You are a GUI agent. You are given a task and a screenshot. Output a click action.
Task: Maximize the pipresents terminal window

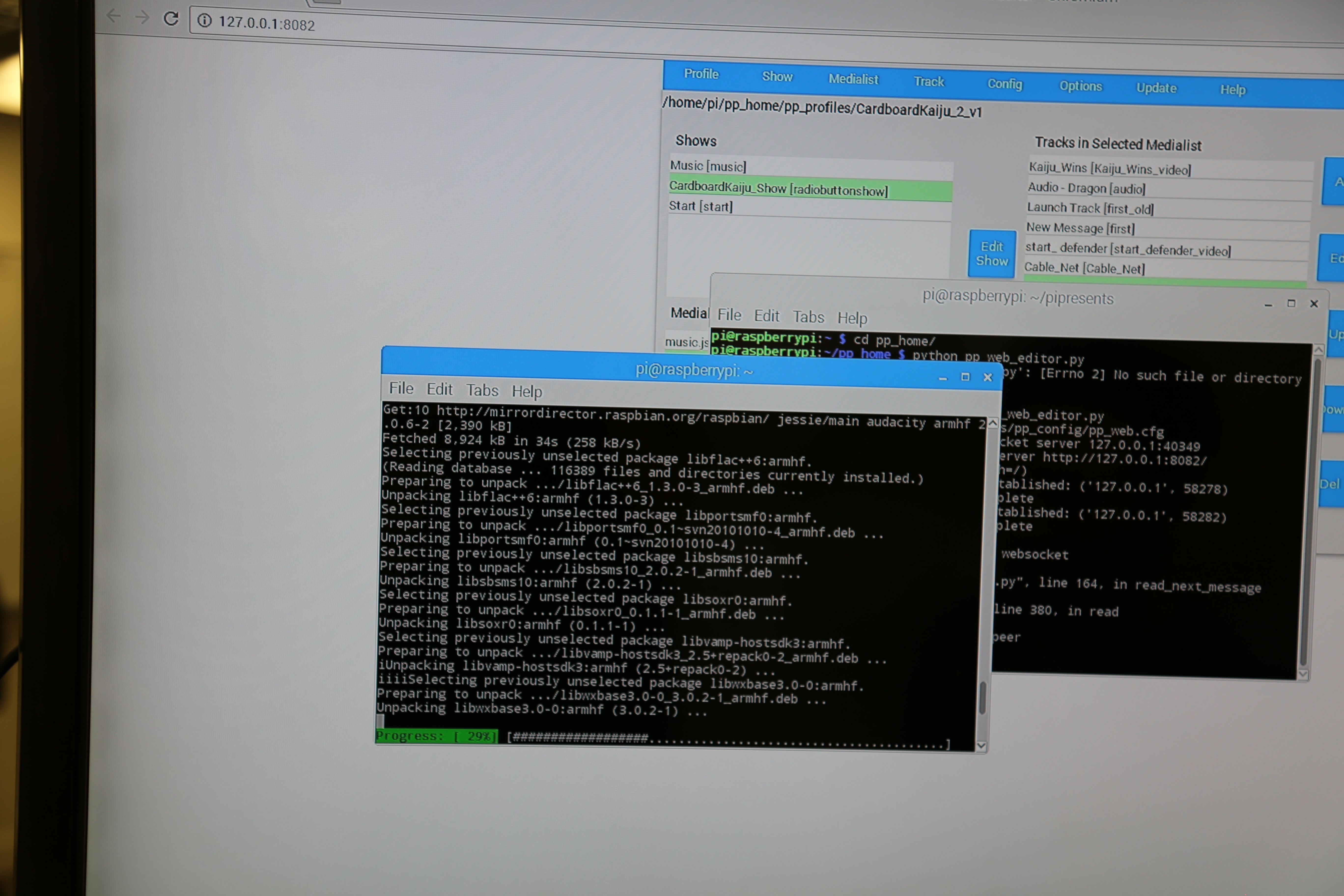tap(1291, 303)
